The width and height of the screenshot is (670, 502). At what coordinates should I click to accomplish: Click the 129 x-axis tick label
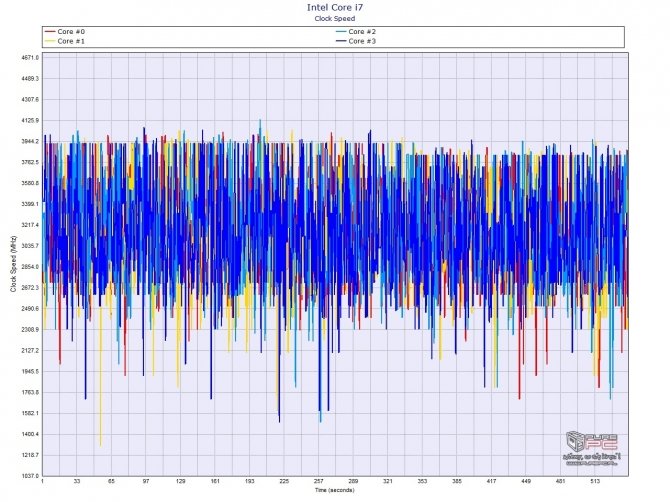[x=180, y=481]
